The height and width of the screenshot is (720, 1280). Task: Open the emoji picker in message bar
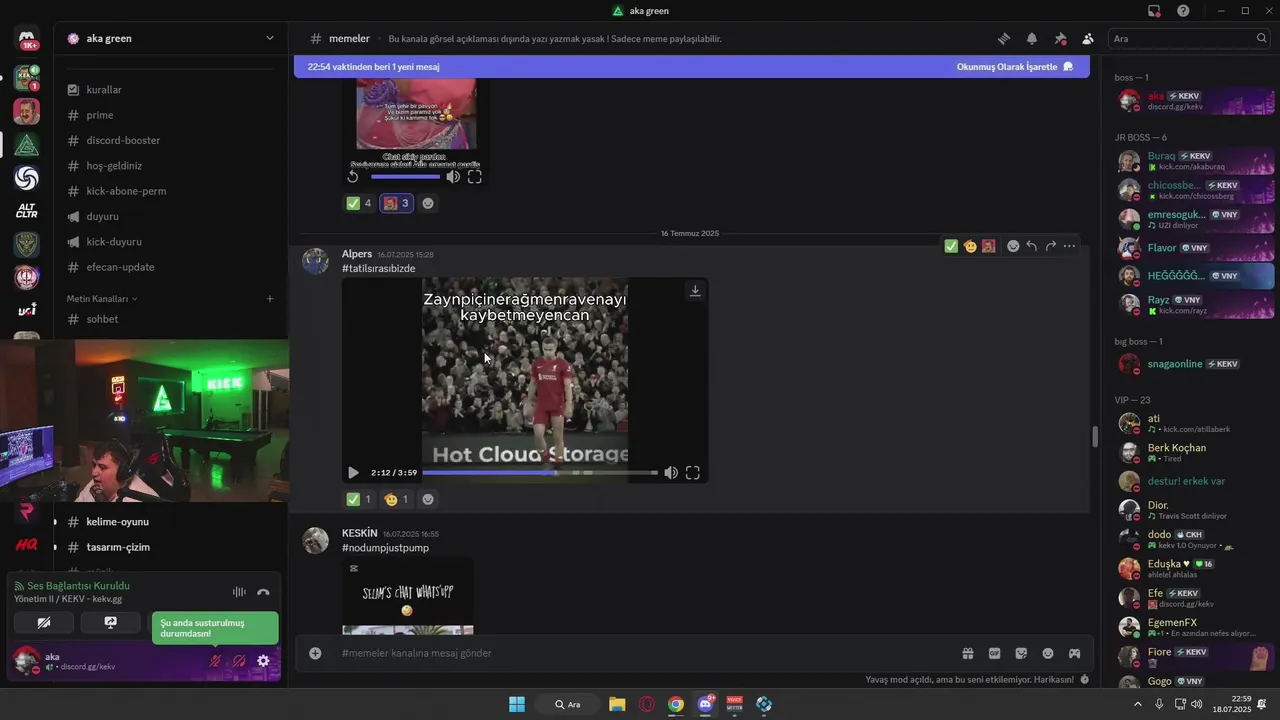tap(1048, 653)
